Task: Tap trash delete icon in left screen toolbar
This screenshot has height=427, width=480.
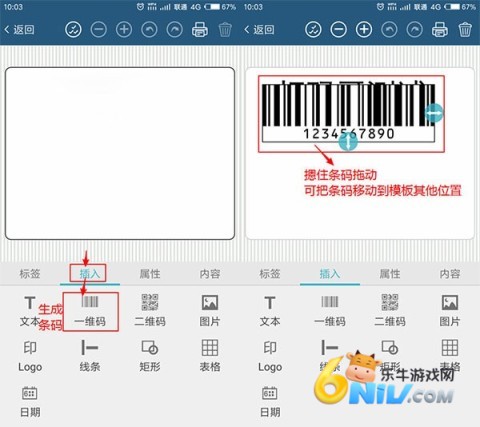Action: (225, 30)
